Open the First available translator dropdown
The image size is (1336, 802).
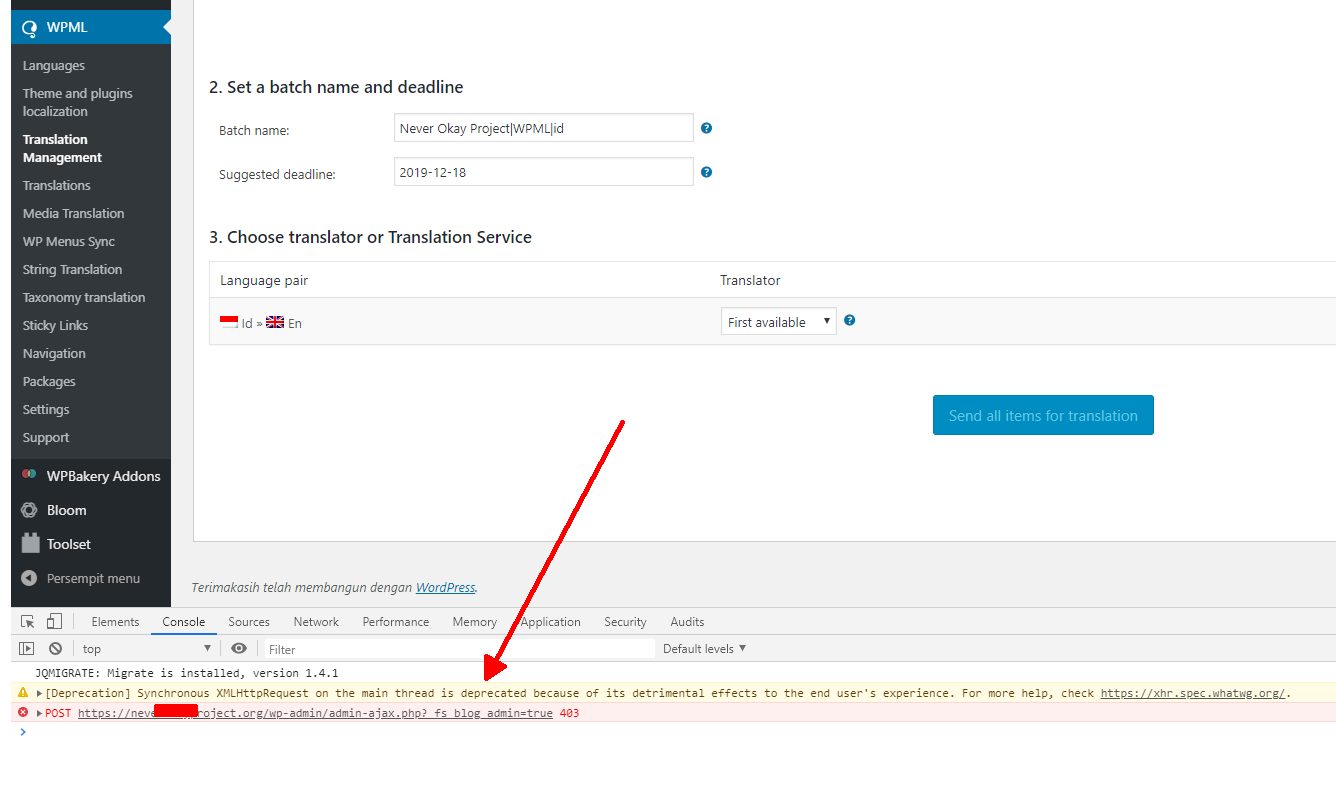point(778,321)
